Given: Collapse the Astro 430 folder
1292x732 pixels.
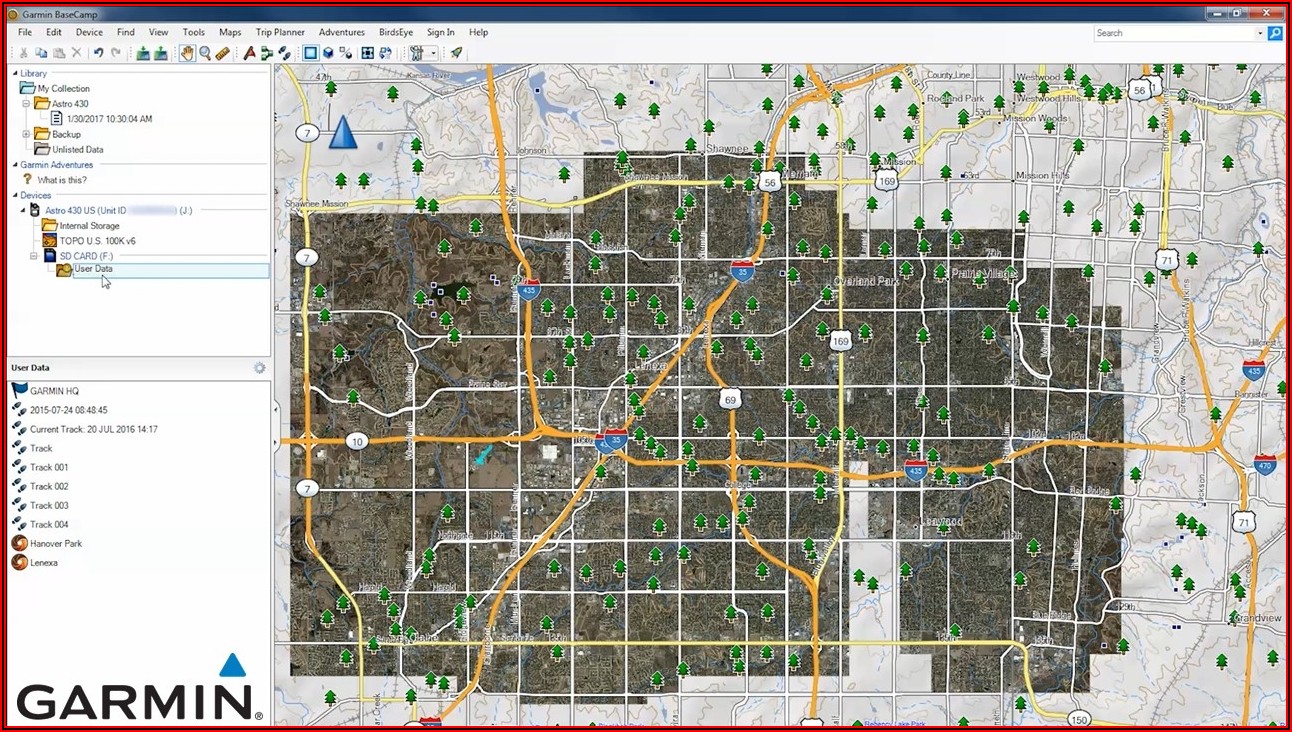Looking at the screenshot, I should [x=26, y=104].
